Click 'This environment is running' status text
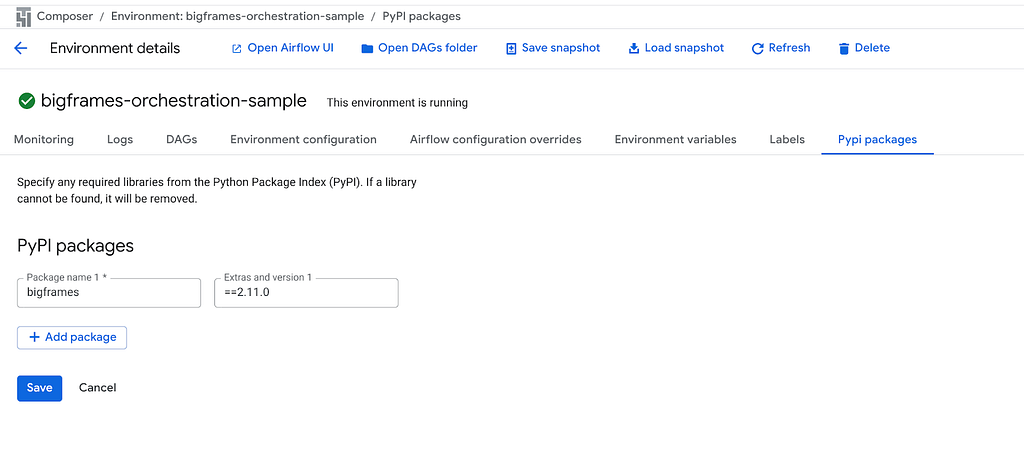Viewport: 1024px width, 460px height. (x=397, y=103)
